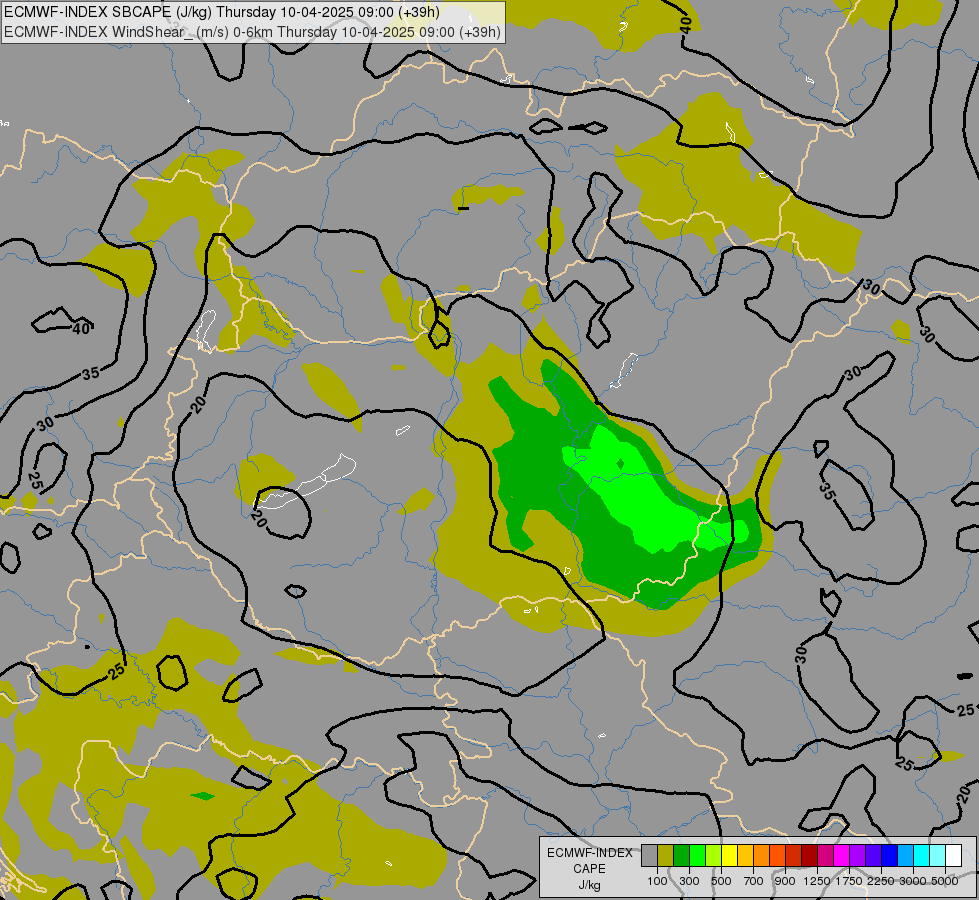Select the bright green legend swatch after 300
979x900 pixels.
click(x=697, y=856)
